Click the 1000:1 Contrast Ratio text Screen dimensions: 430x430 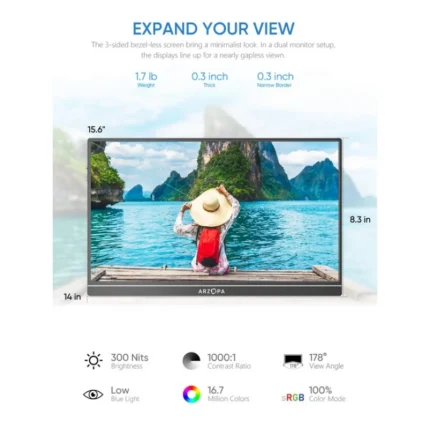click(x=229, y=361)
